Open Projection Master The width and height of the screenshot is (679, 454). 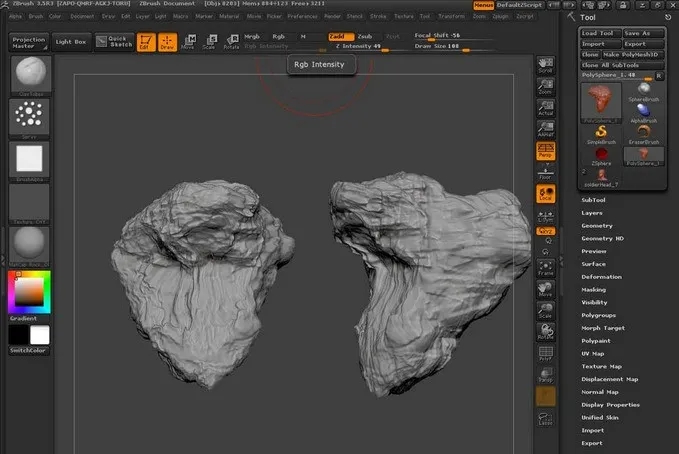click(x=29, y=42)
